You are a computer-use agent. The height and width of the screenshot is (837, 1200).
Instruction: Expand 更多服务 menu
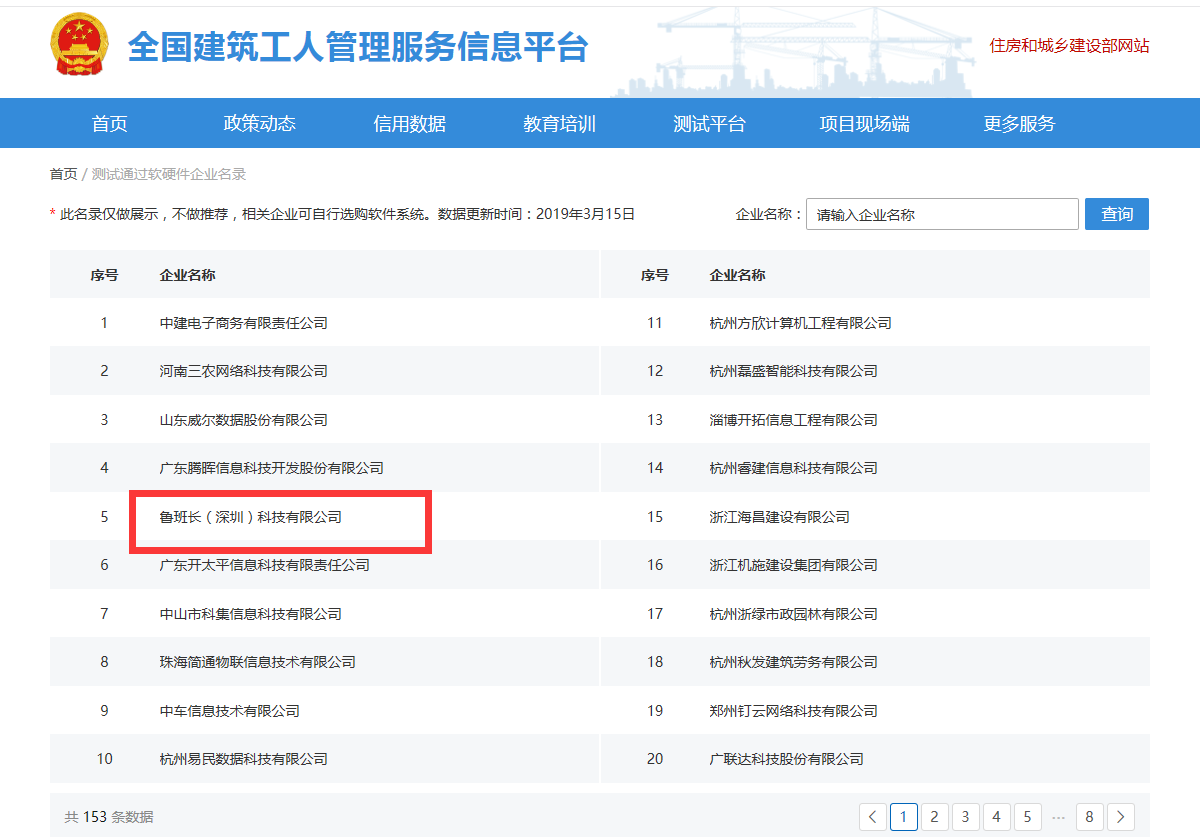pyautogui.click(x=1019, y=124)
